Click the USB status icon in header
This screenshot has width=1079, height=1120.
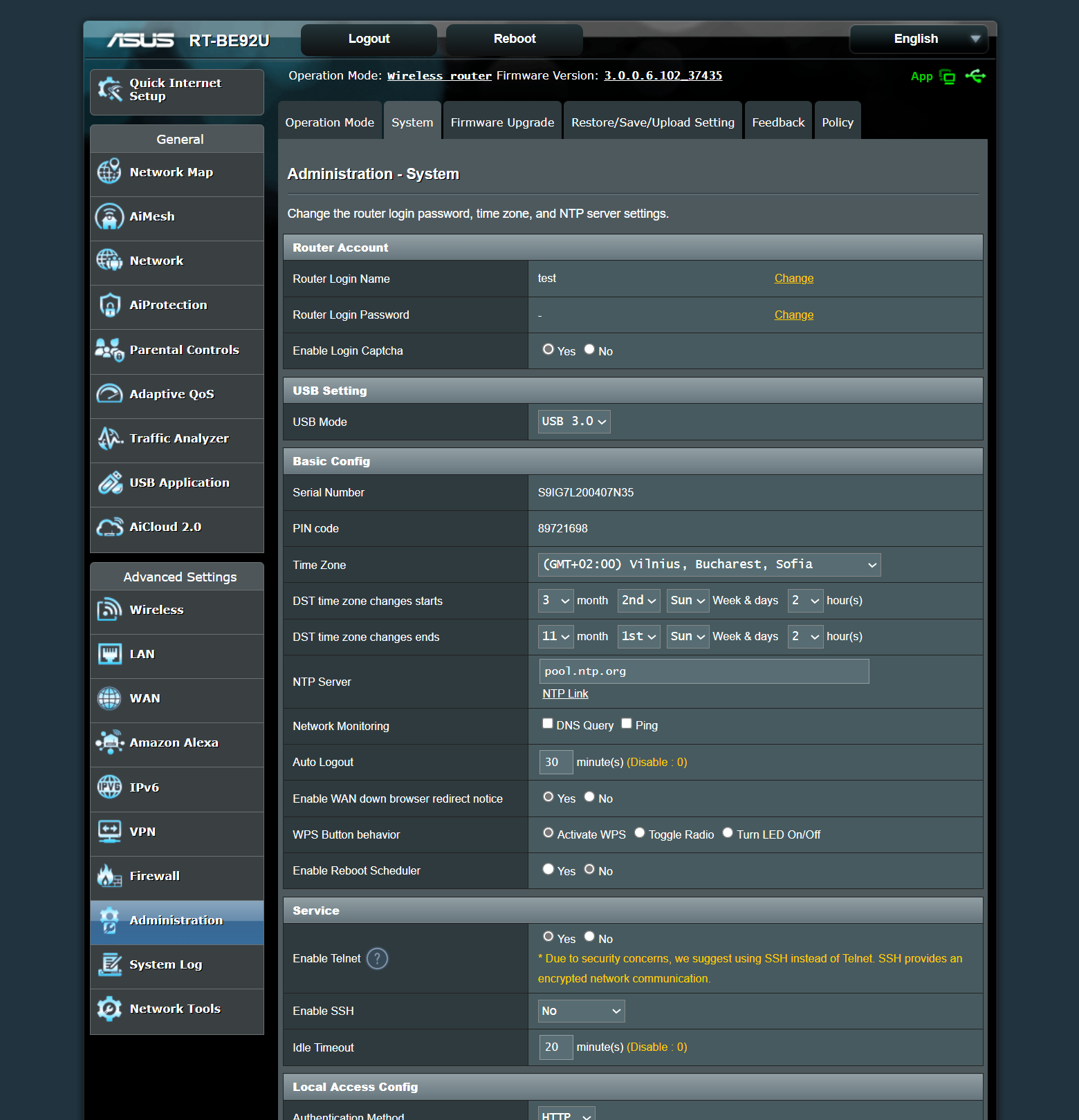(x=976, y=76)
